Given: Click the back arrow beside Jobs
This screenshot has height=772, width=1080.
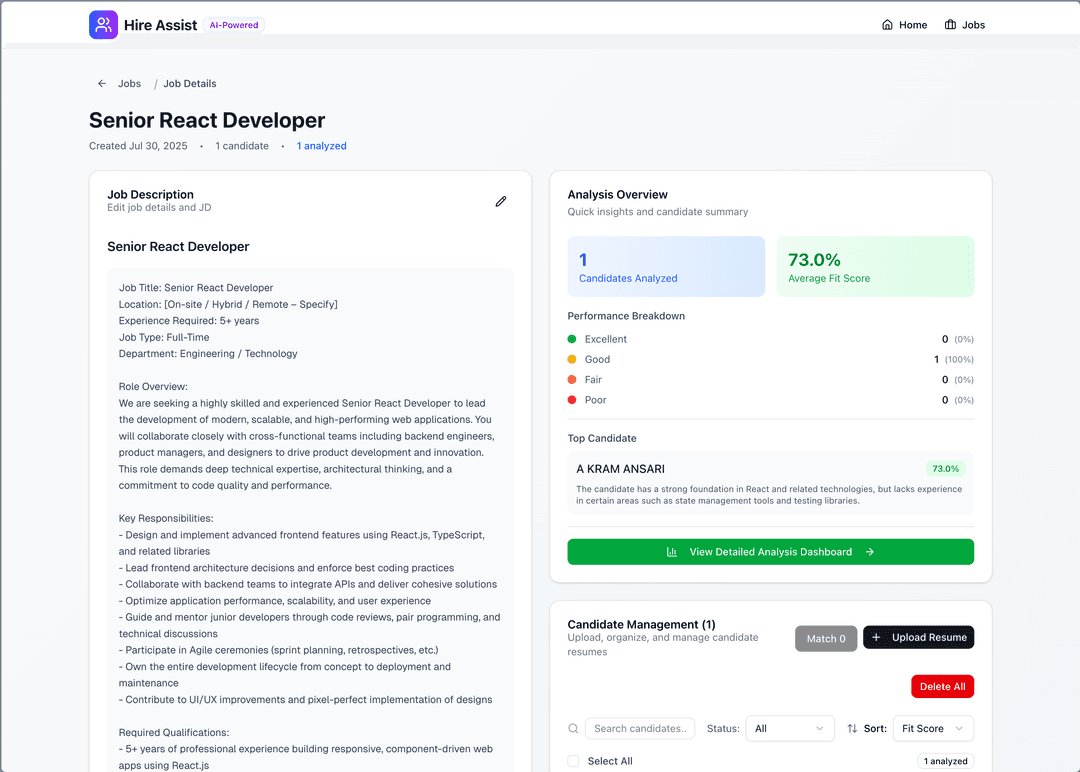Looking at the screenshot, I should [102, 84].
